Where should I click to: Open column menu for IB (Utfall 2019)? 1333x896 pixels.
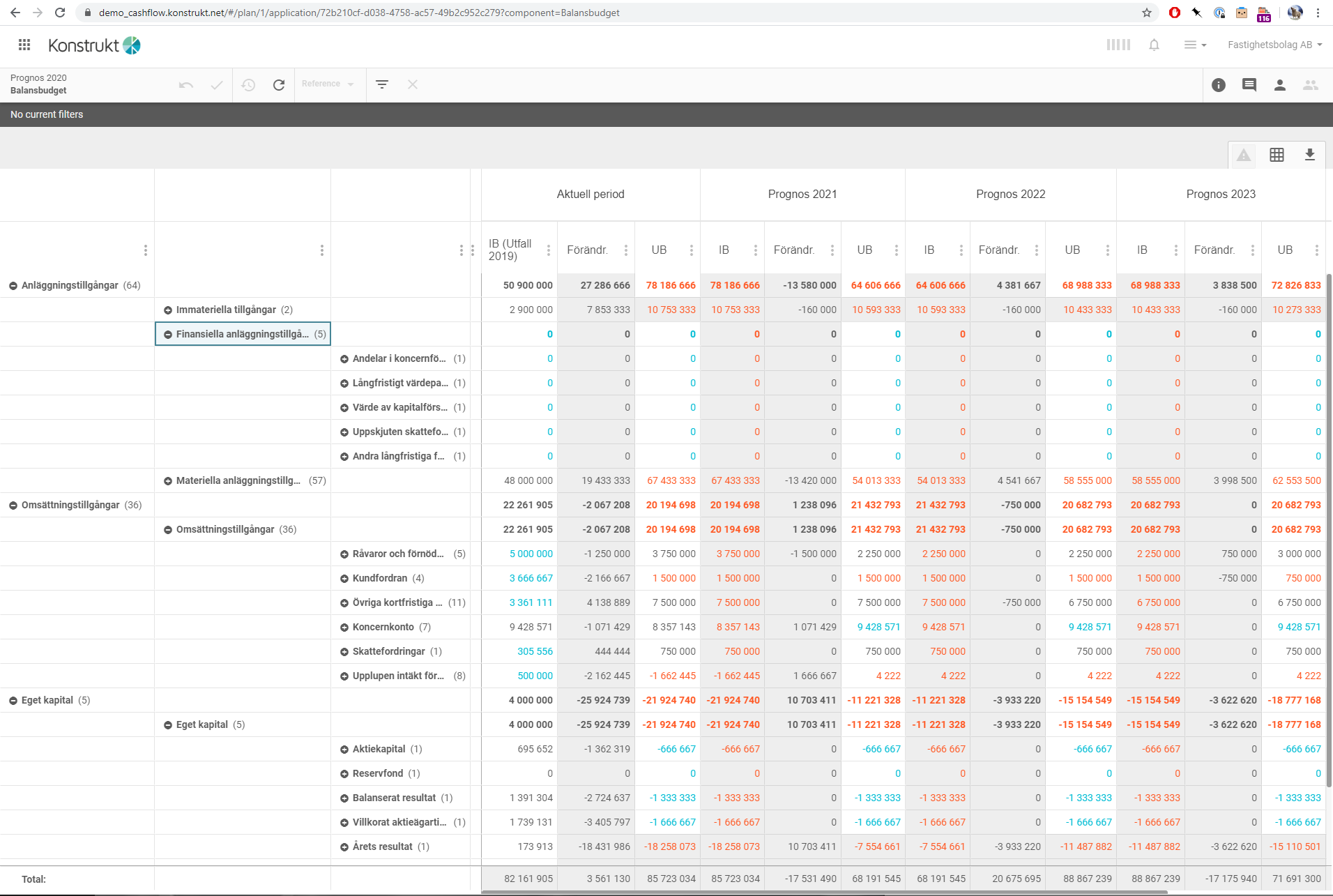pyautogui.click(x=549, y=250)
